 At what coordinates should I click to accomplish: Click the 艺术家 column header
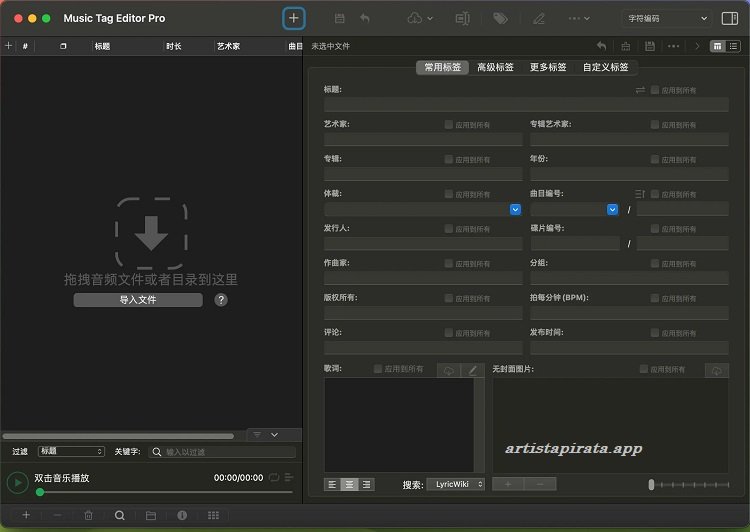[x=228, y=46]
